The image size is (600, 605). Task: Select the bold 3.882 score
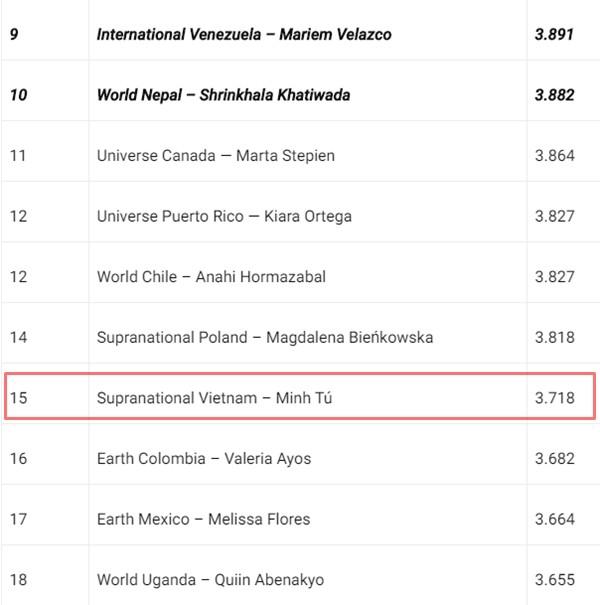(x=554, y=95)
